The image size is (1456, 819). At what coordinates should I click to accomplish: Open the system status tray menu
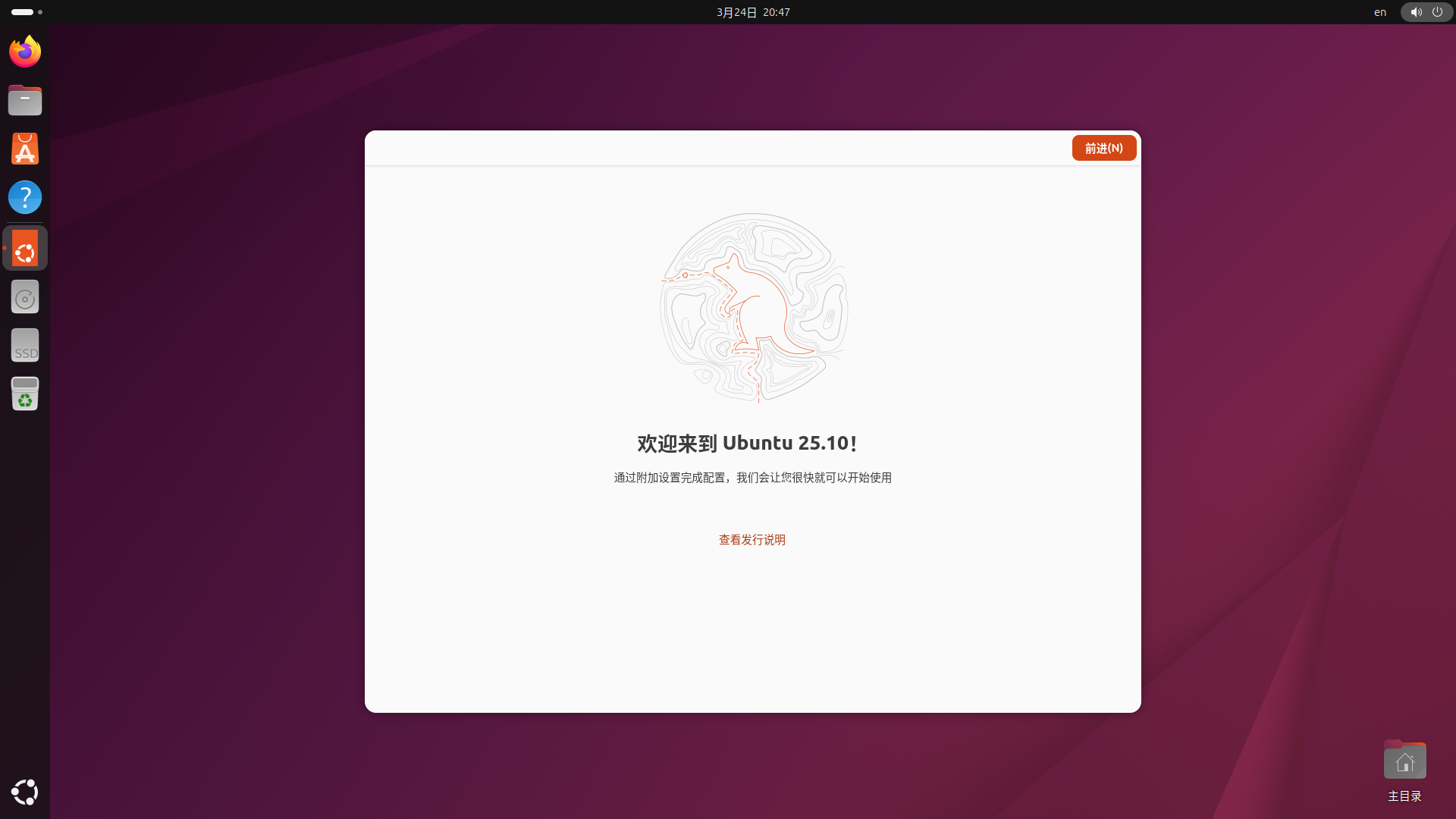(x=1426, y=12)
